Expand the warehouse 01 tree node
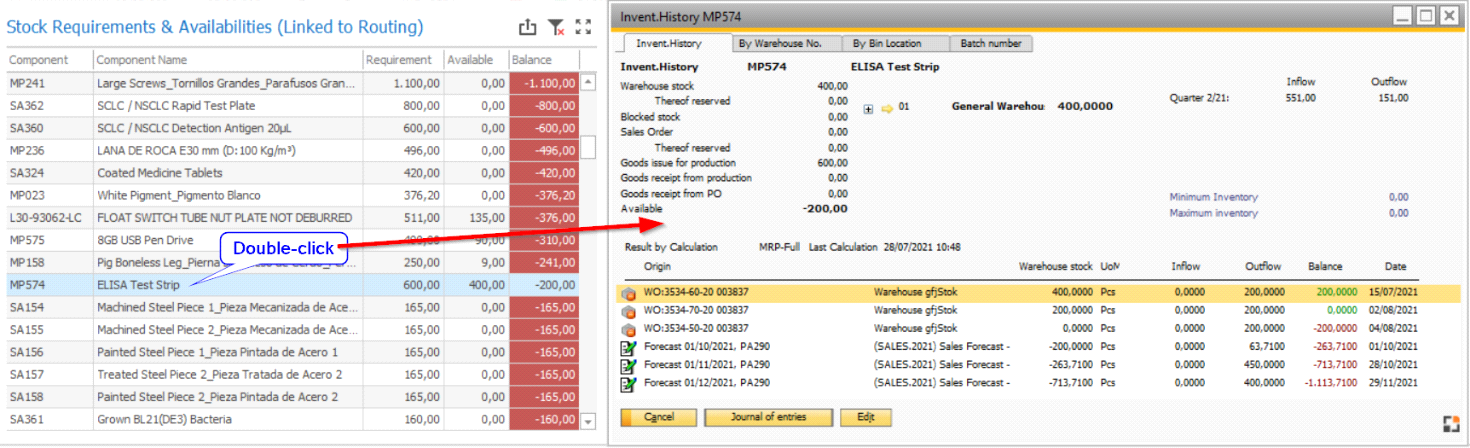The width and height of the screenshot is (1470, 448). pyautogui.click(x=868, y=107)
